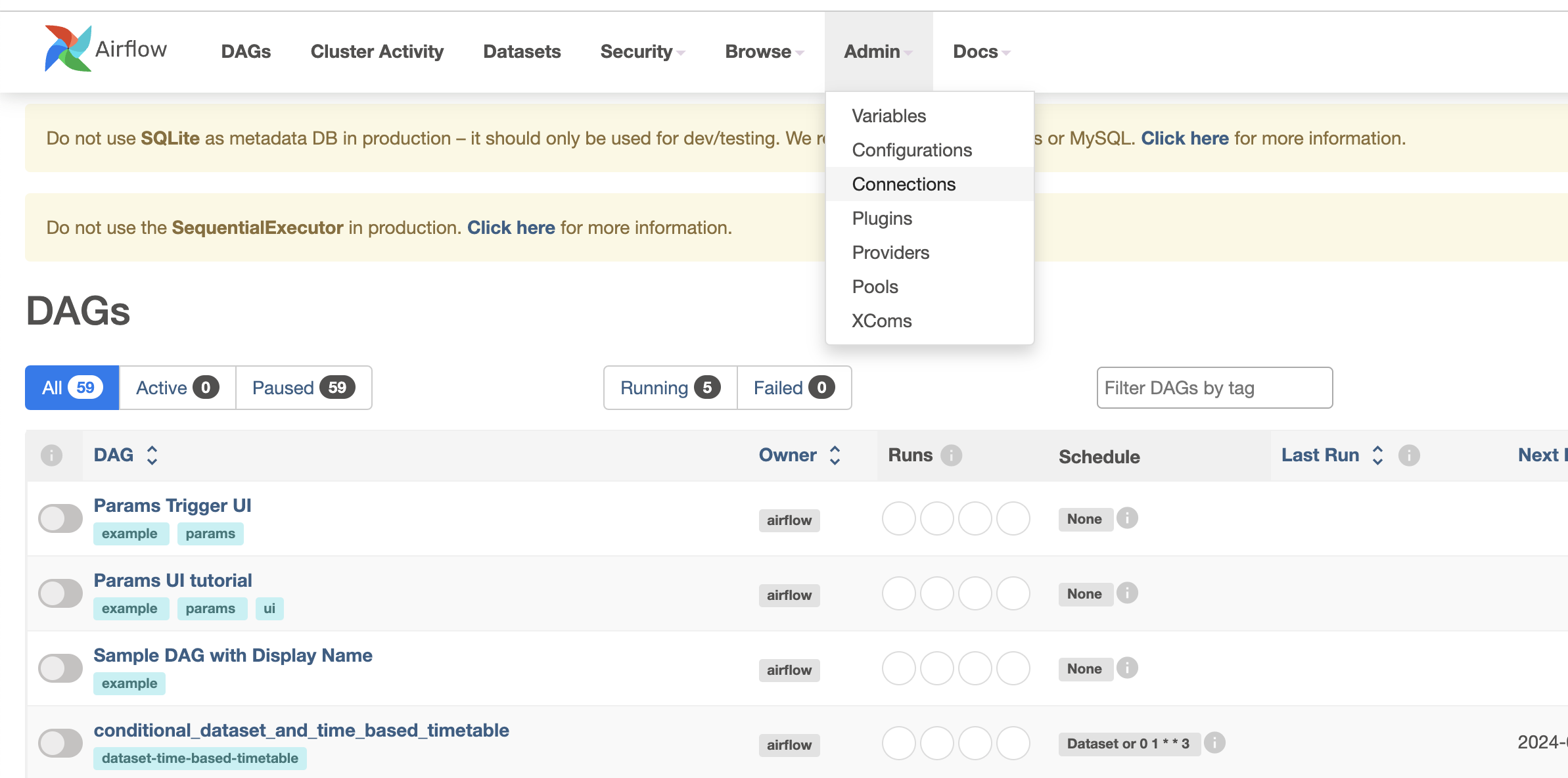Click the sort arrows next to DAG header
The height and width of the screenshot is (778, 1568).
click(152, 455)
